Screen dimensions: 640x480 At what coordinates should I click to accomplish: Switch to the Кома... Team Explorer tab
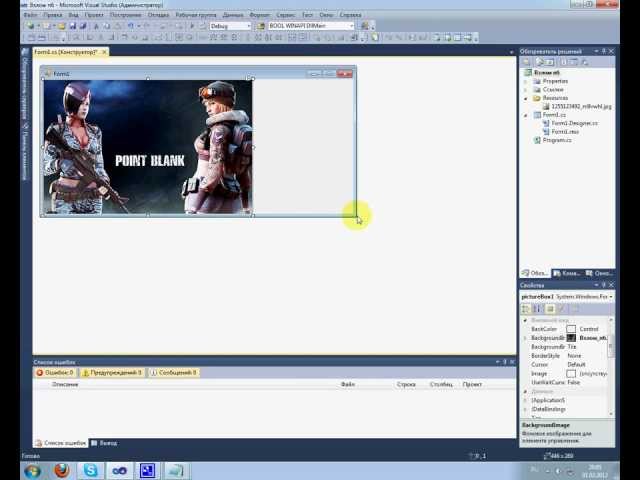tap(567, 273)
